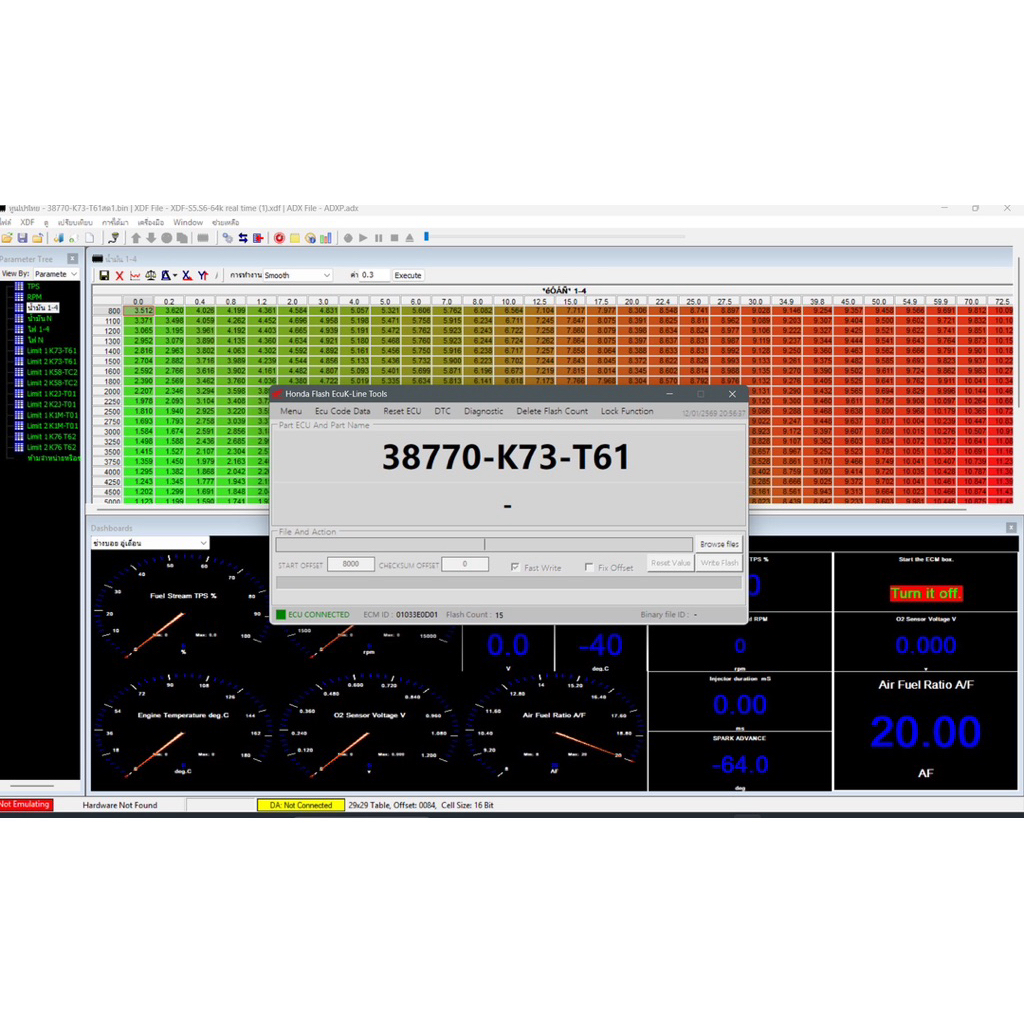Select Limit 1 K73-T61 tree item

click(52, 351)
